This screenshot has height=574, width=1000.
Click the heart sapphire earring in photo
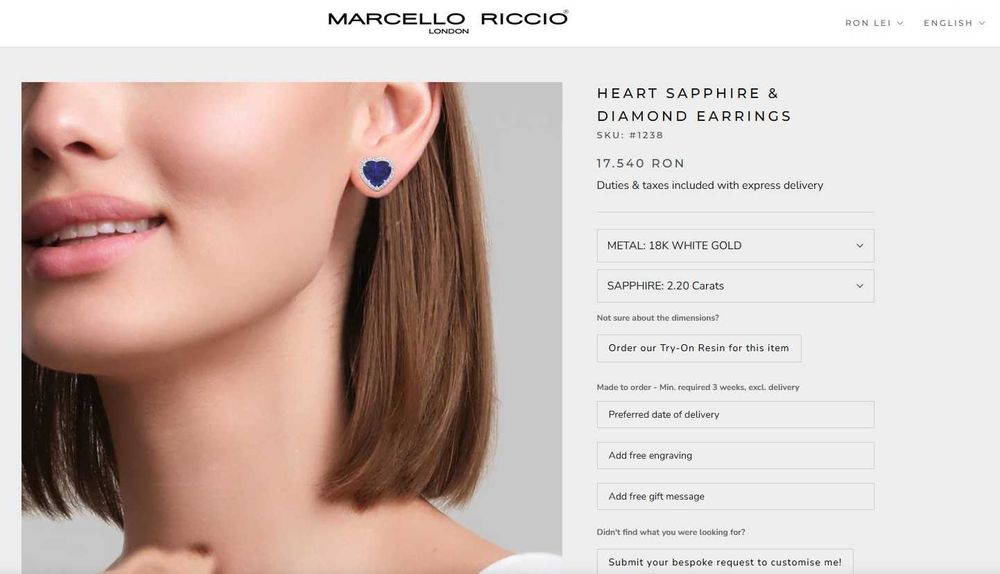[377, 173]
